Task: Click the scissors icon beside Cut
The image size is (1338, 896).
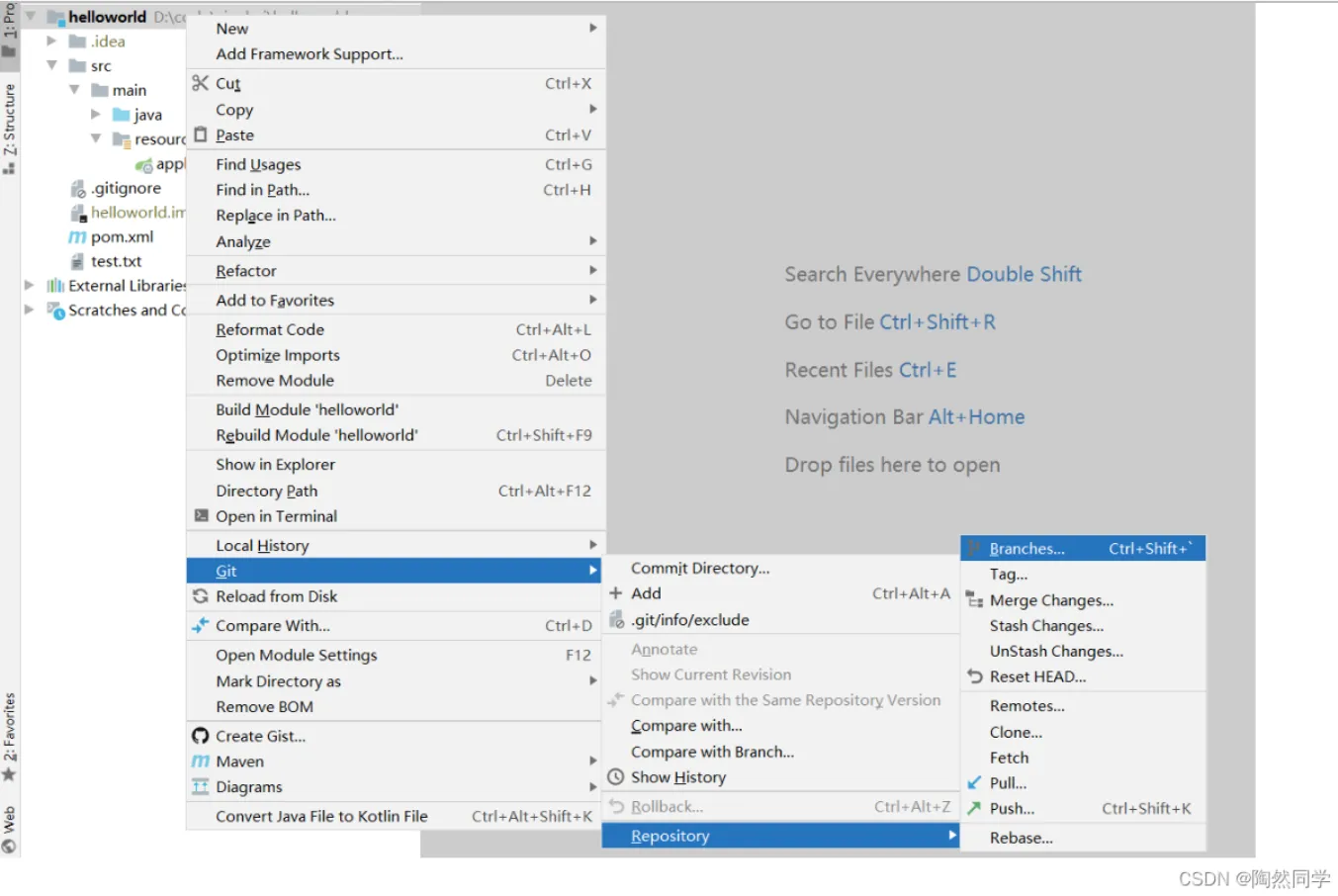Action: [x=200, y=83]
